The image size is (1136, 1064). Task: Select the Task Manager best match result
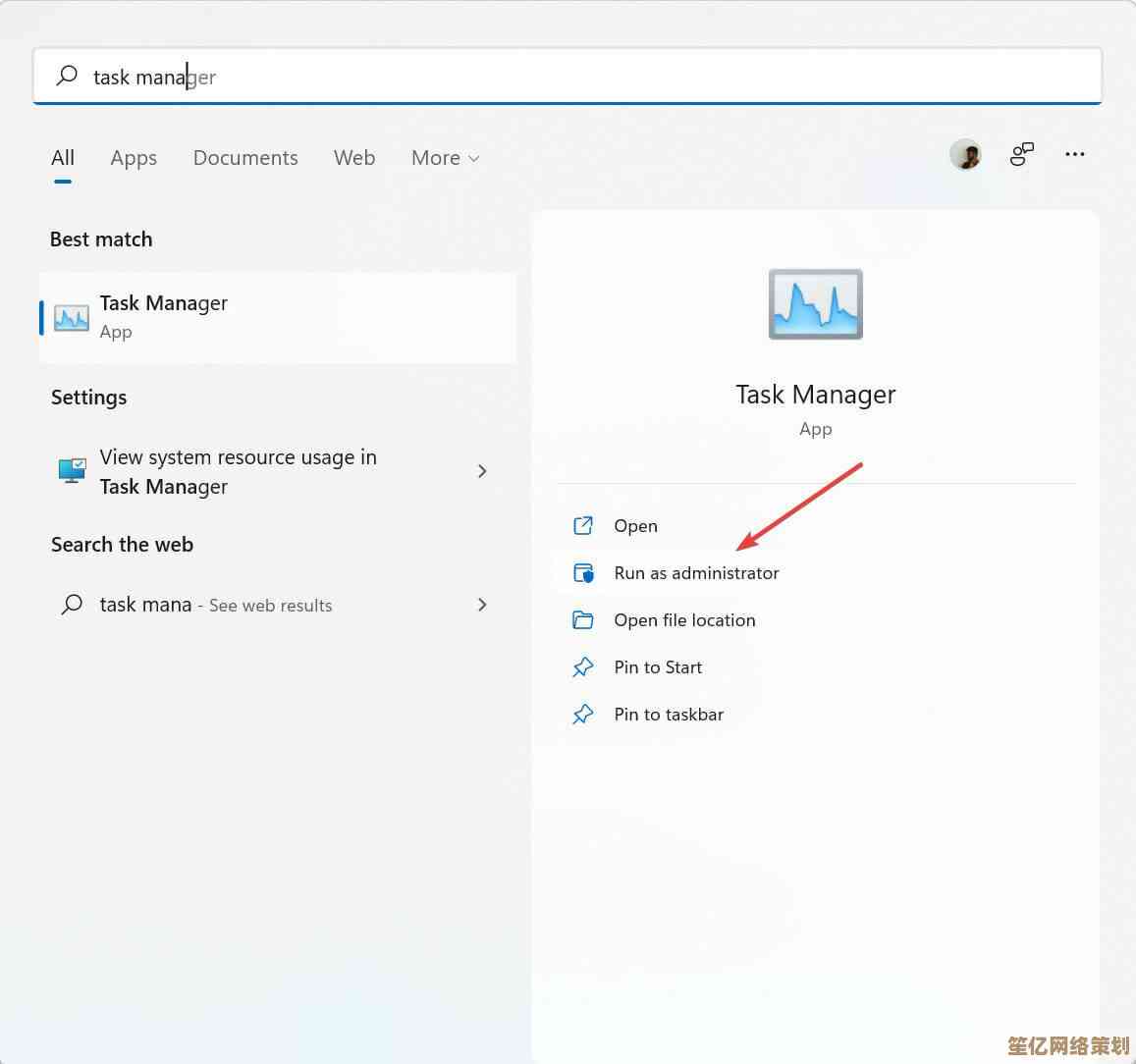(x=278, y=317)
